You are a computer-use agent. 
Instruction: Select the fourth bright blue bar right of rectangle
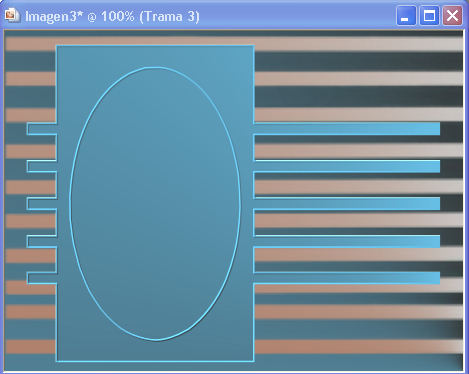coord(347,241)
